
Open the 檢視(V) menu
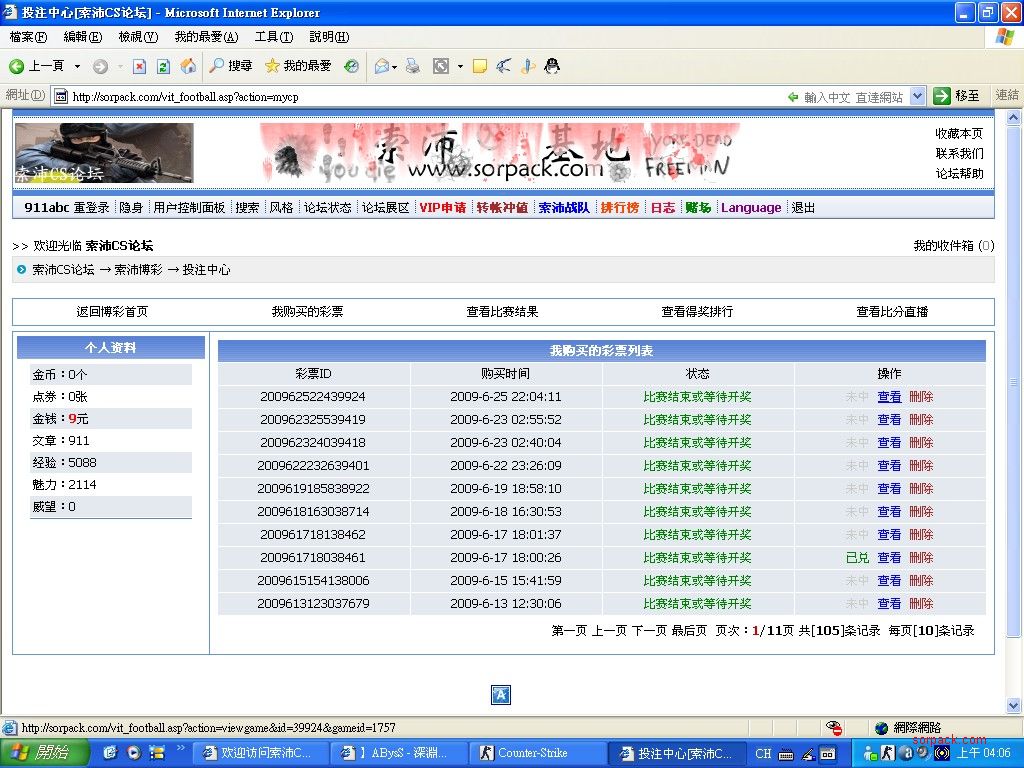point(138,37)
